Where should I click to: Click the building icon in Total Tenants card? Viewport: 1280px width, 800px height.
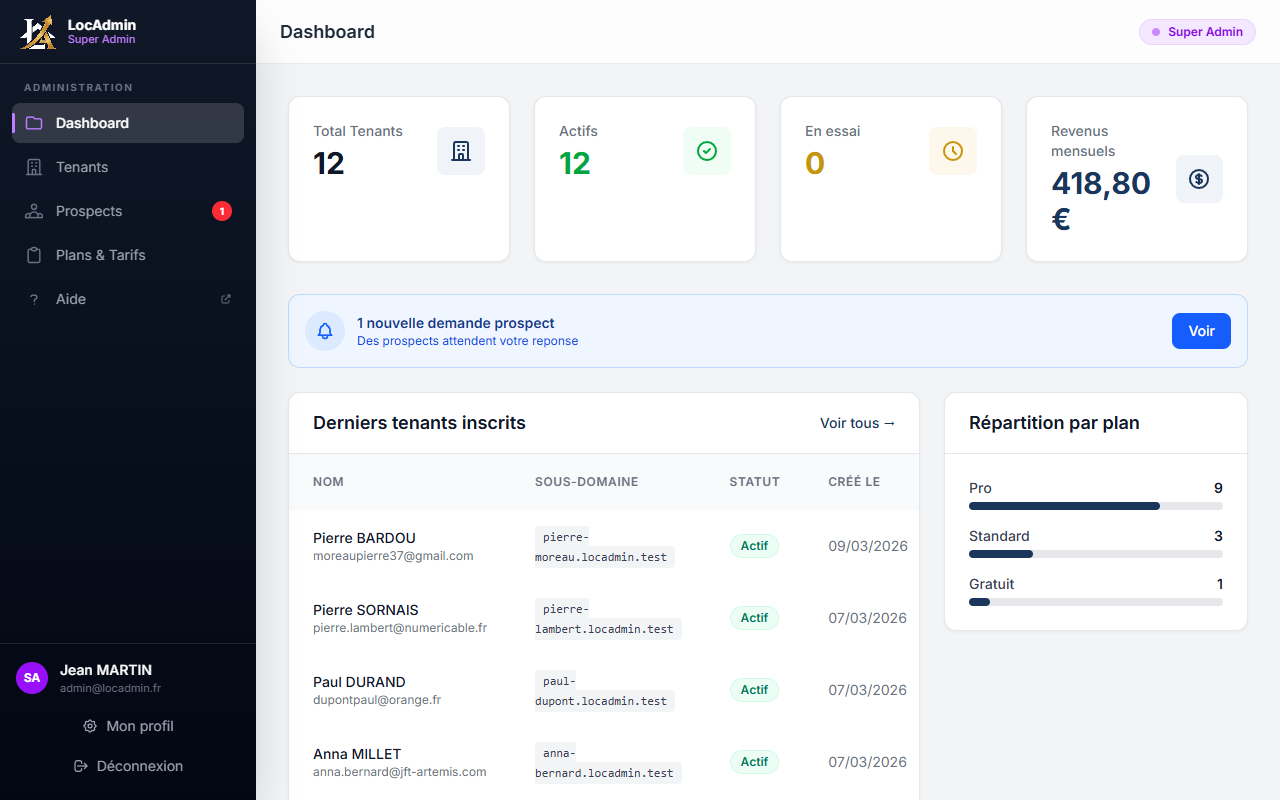point(461,151)
